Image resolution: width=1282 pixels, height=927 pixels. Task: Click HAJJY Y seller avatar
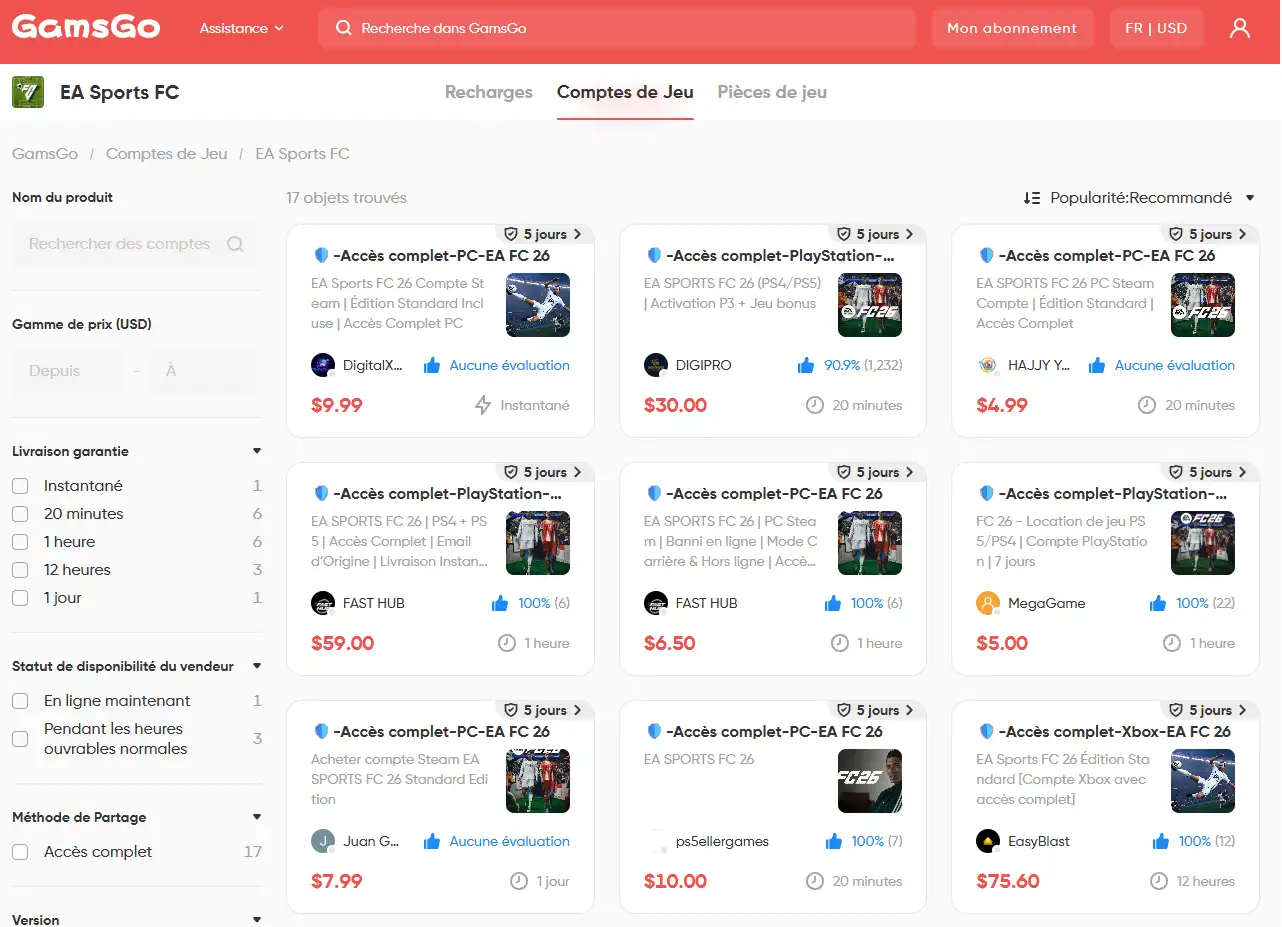point(987,365)
